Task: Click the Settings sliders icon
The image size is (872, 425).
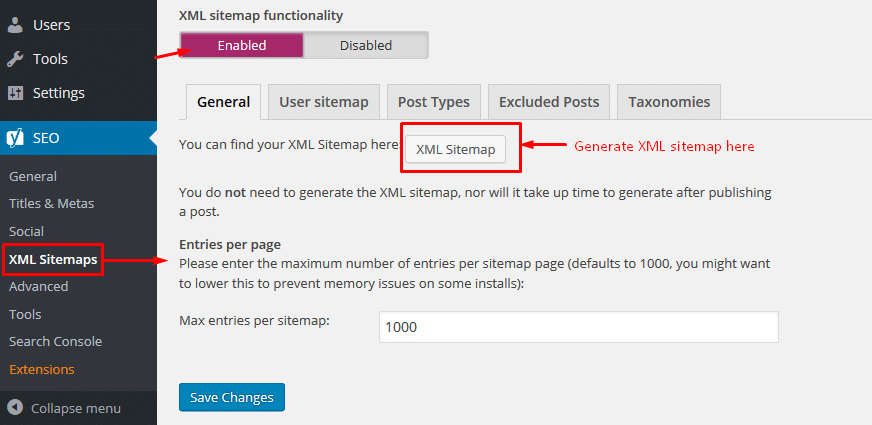Action: (x=16, y=93)
